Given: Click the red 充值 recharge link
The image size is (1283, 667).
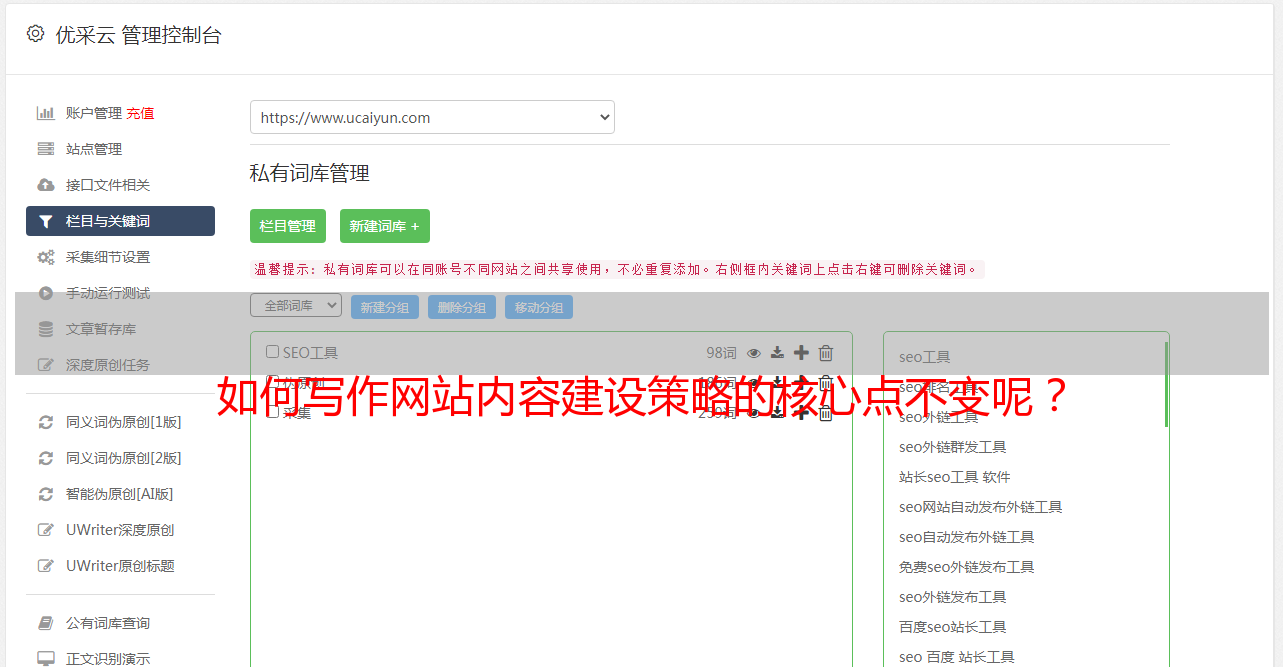Looking at the screenshot, I should pos(140,113).
